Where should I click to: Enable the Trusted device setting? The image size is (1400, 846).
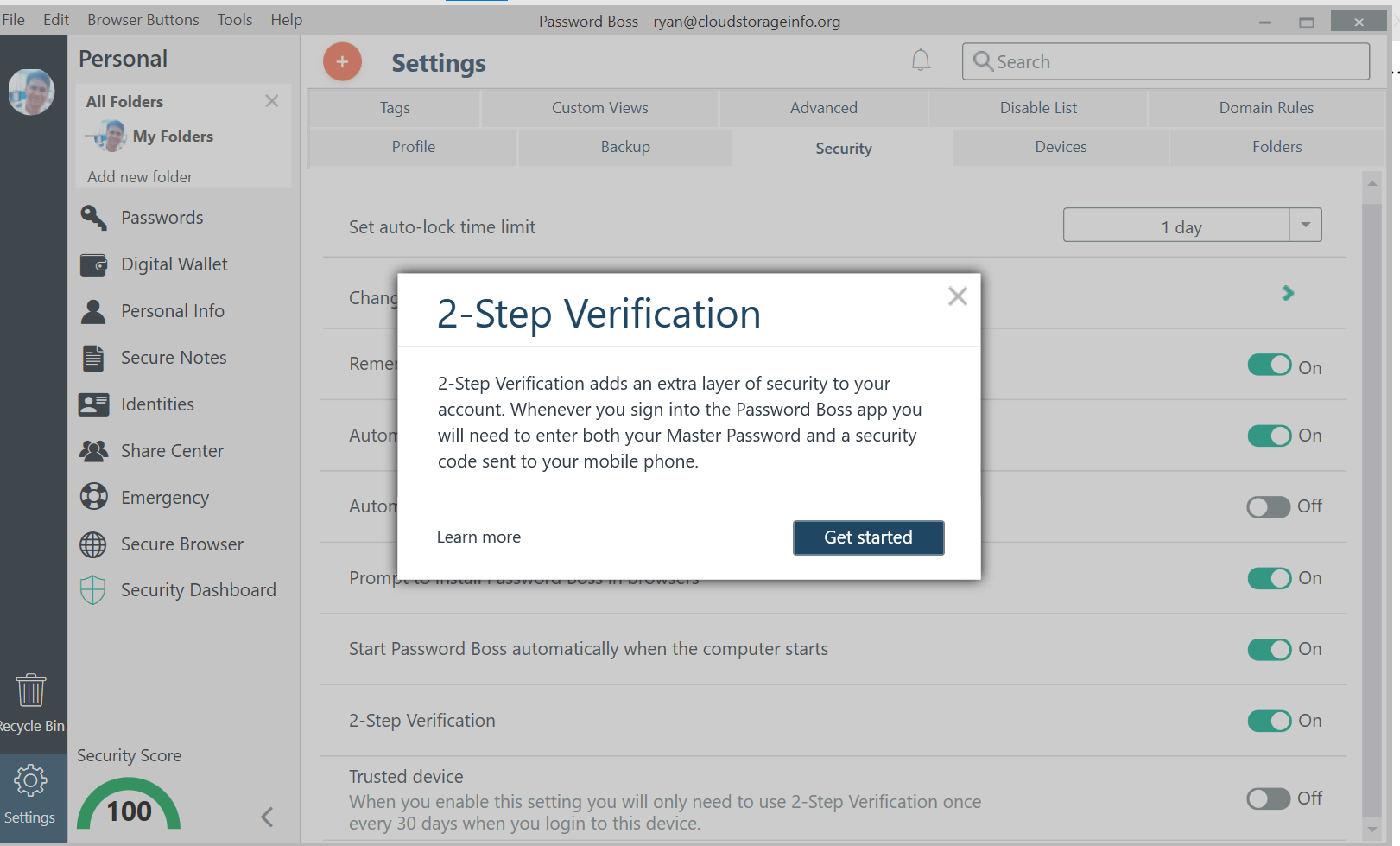tap(1269, 798)
